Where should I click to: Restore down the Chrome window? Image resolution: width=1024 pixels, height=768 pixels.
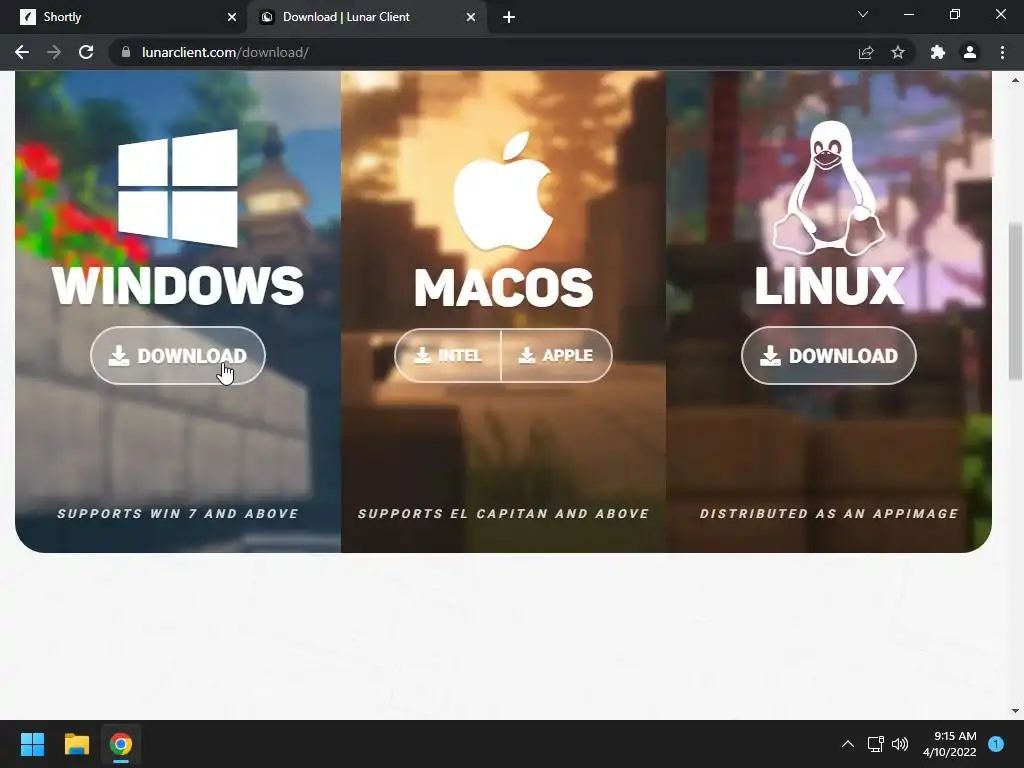[x=955, y=14]
